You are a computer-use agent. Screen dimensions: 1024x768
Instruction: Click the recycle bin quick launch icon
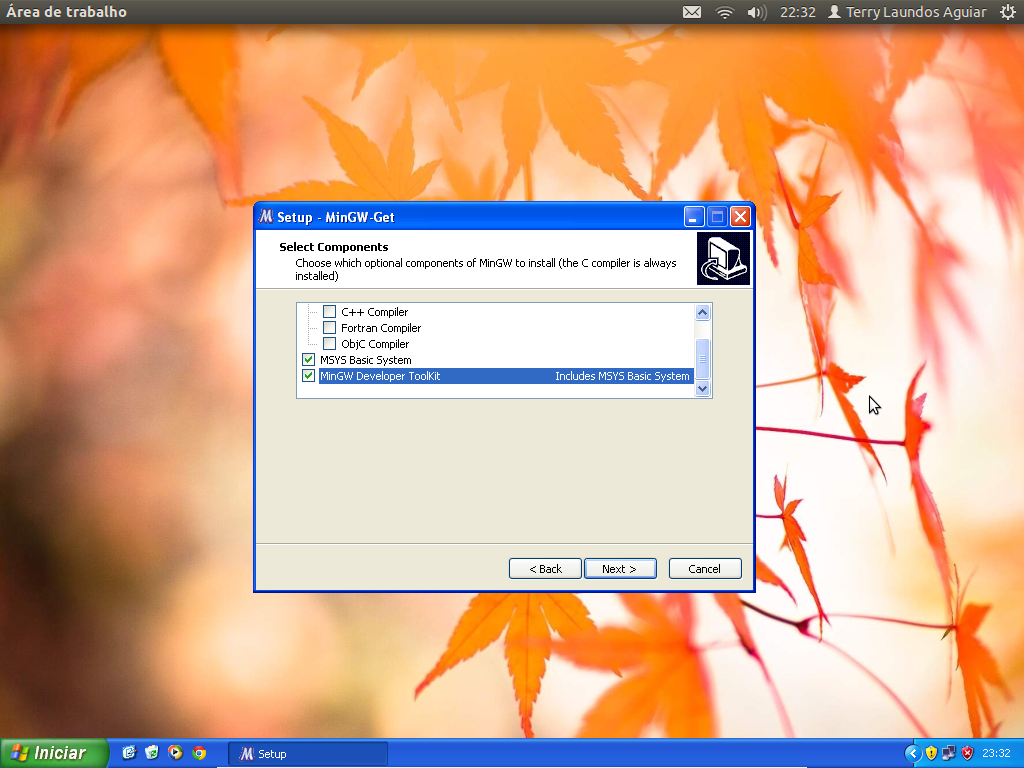(x=152, y=753)
